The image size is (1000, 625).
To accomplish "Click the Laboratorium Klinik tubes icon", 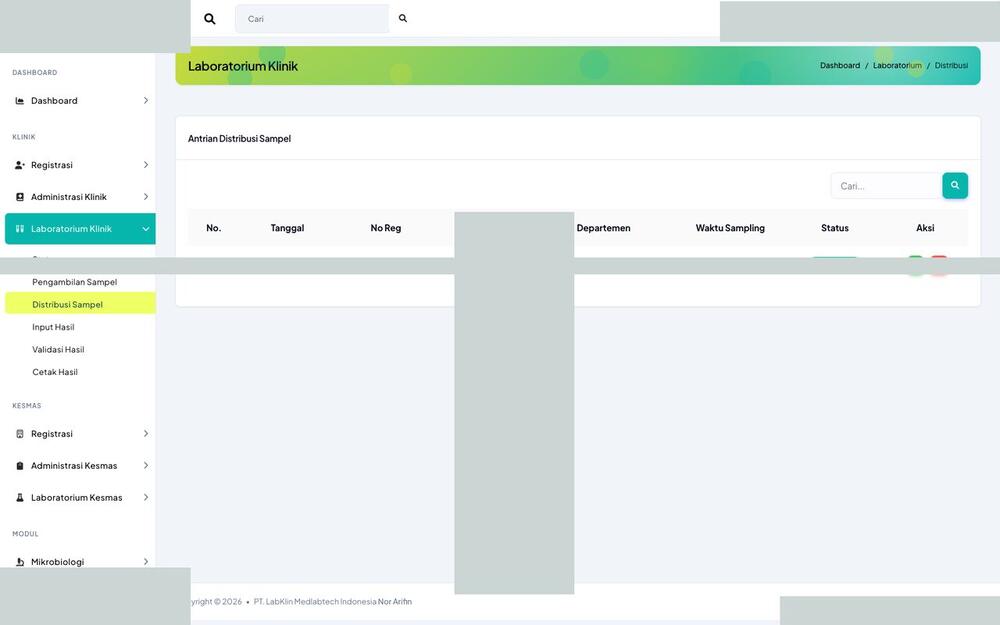I will (x=20, y=229).
